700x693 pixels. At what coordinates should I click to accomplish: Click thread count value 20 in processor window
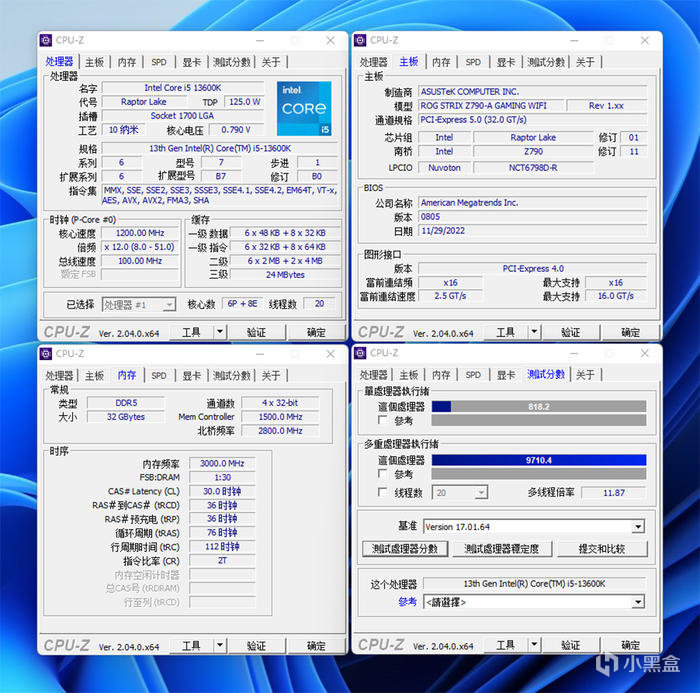(x=320, y=304)
